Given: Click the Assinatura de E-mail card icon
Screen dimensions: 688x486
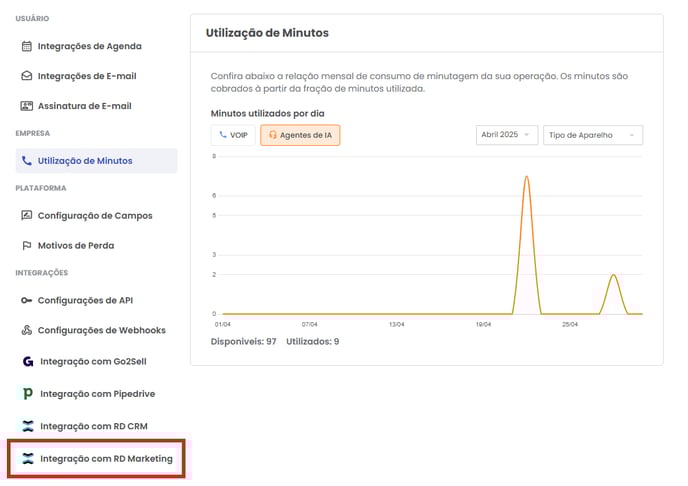Looking at the screenshot, I should [27, 106].
